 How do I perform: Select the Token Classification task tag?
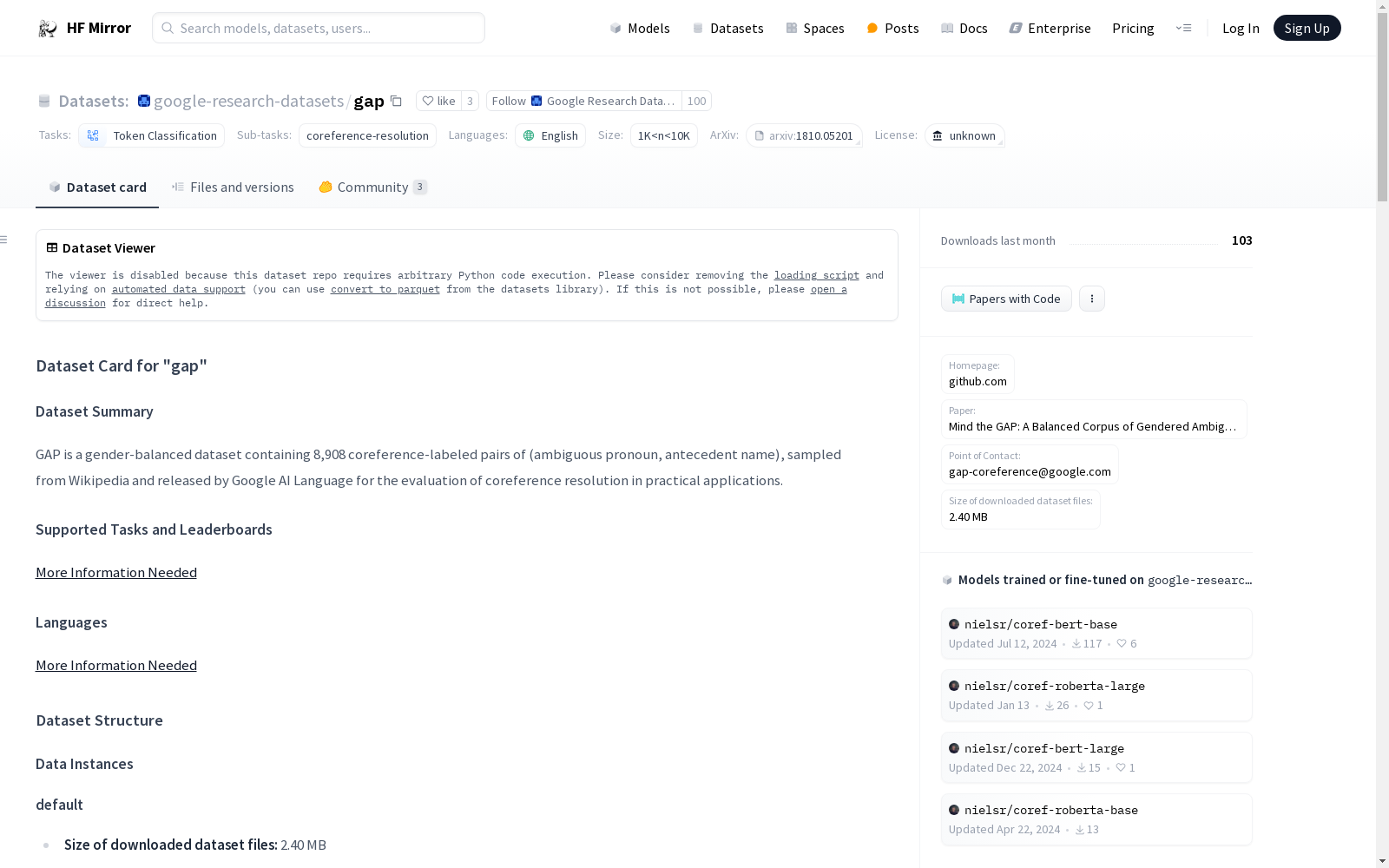[x=152, y=135]
